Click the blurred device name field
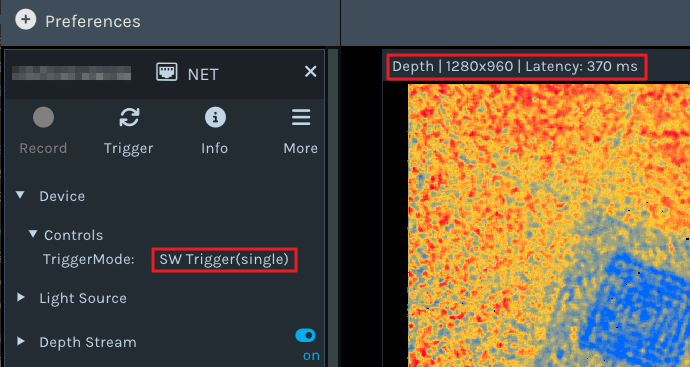This screenshot has height=367, width=690. click(71, 73)
